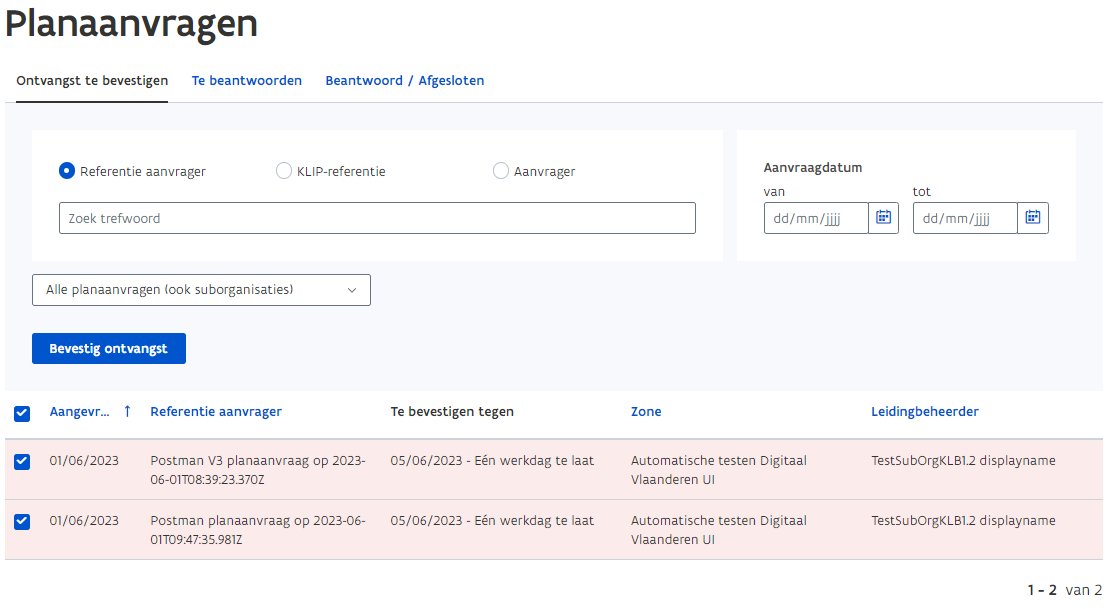Image resolution: width=1106 pixels, height=609 pixels.
Task: Uncheck the second planaanvraag row checkbox
Action: [x=22, y=520]
